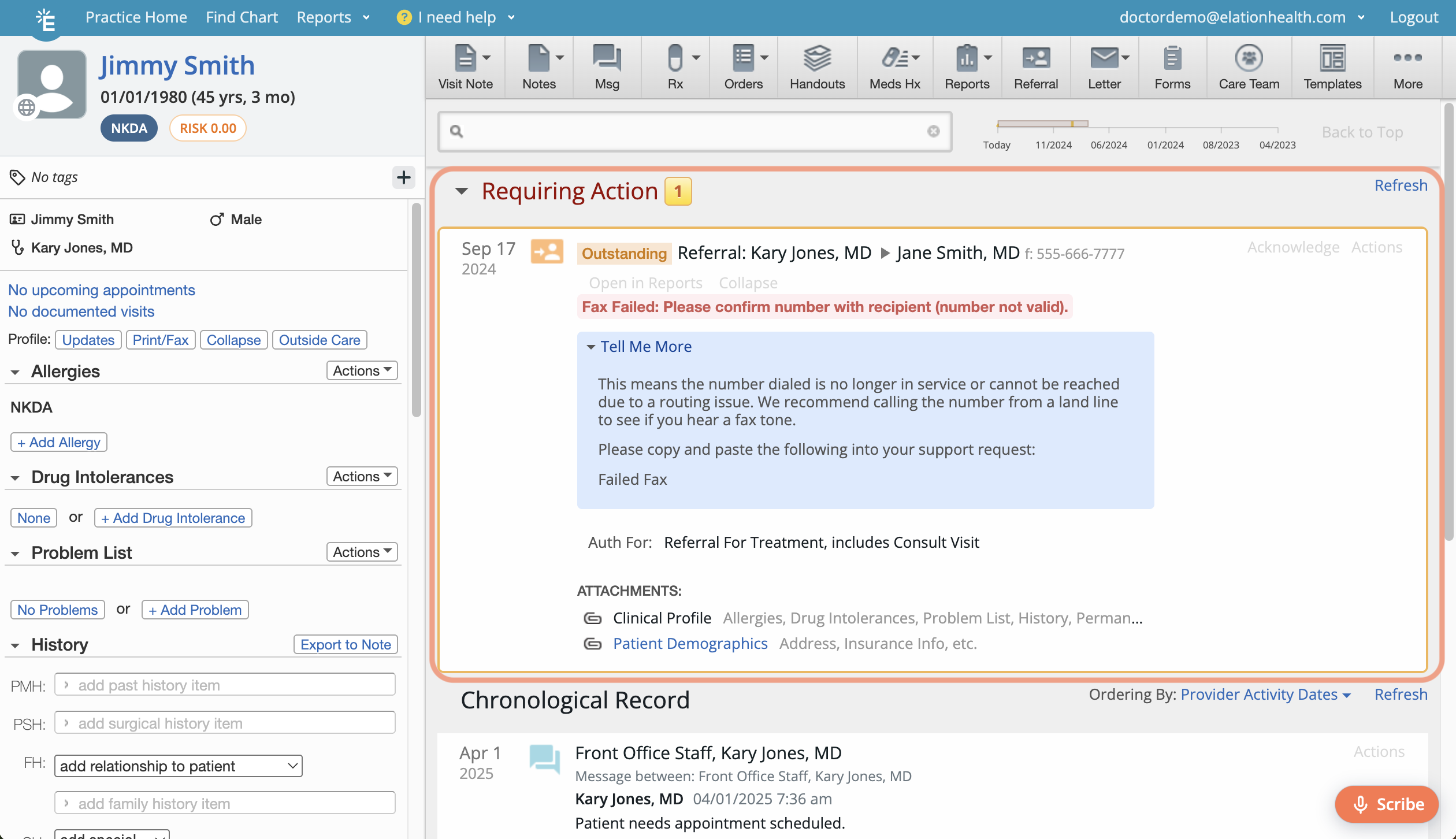The height and width of the screenshot is (839, 1456).
Task: Open the Forms tool
Action: coord(1172,66)
